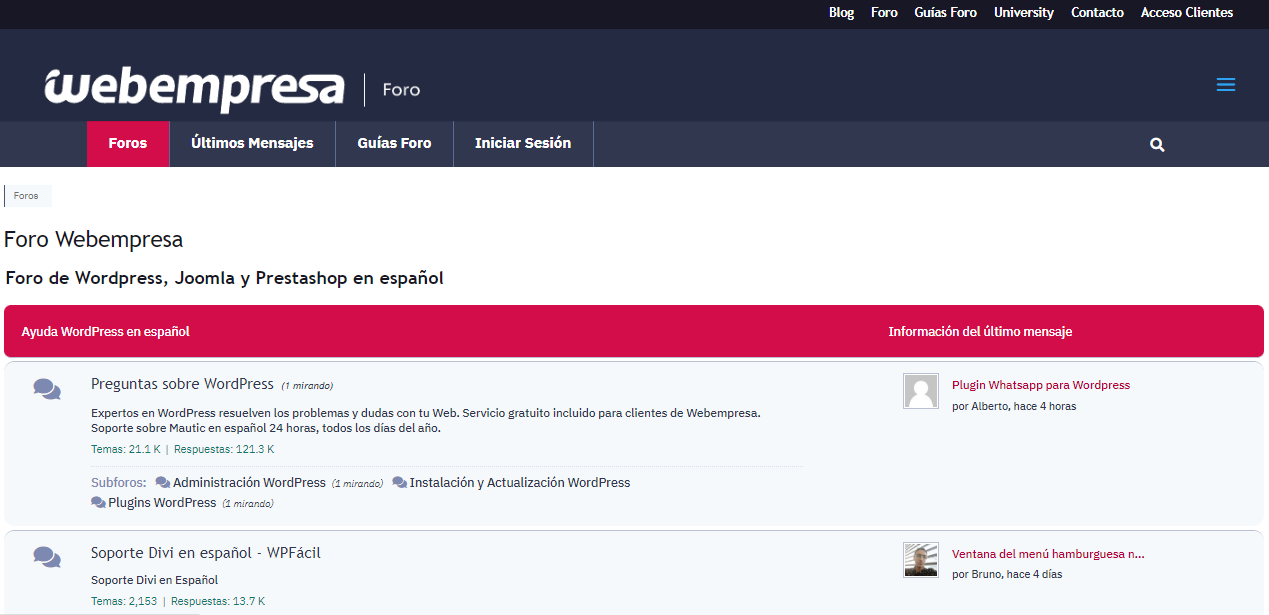1269x615 pixels.
Task: Click forum bubble icon for Soporte Divi
Action: click(47, 557)
